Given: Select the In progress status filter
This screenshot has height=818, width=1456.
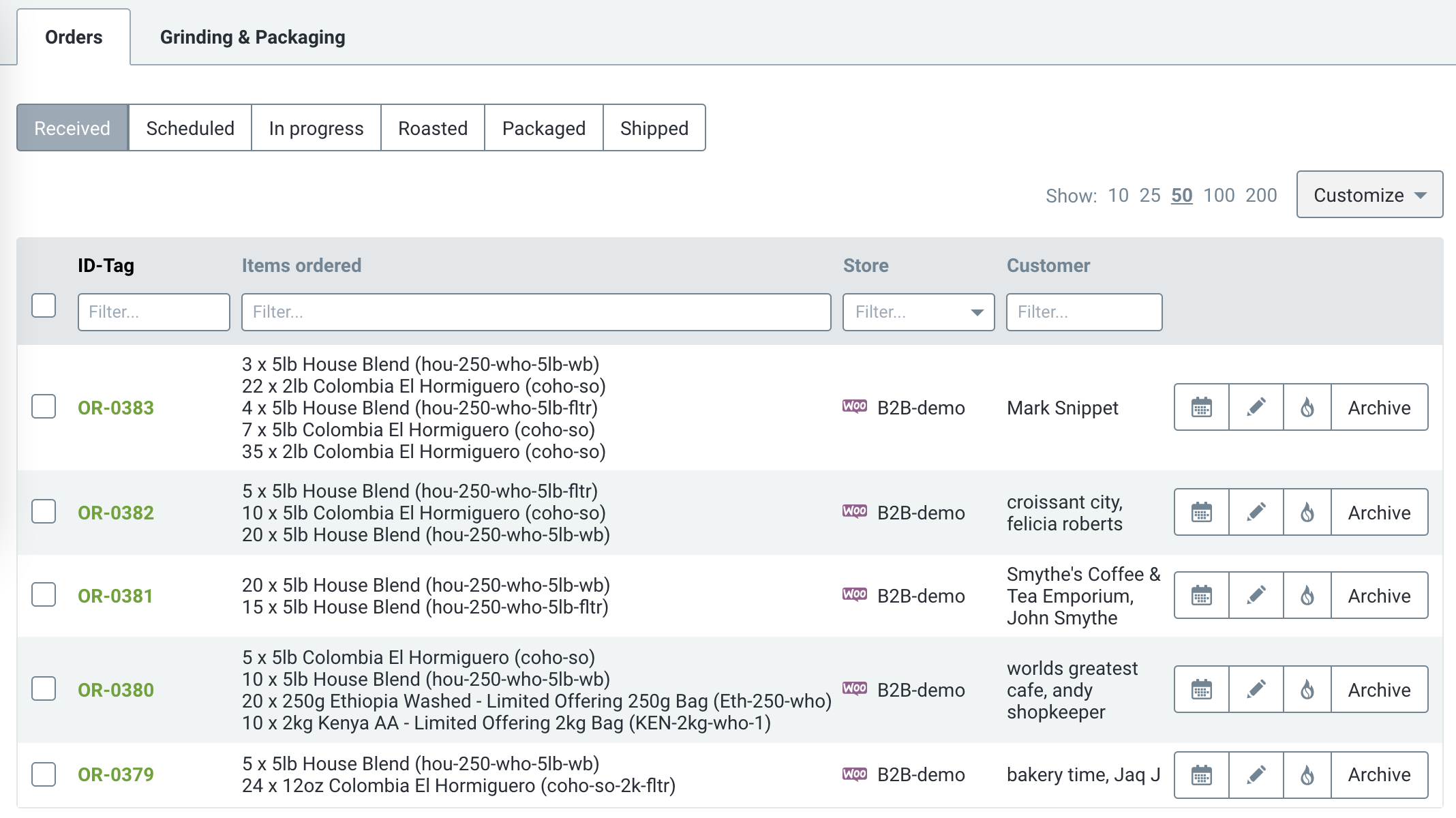Looking at the screenshot, I should point(316,128).
